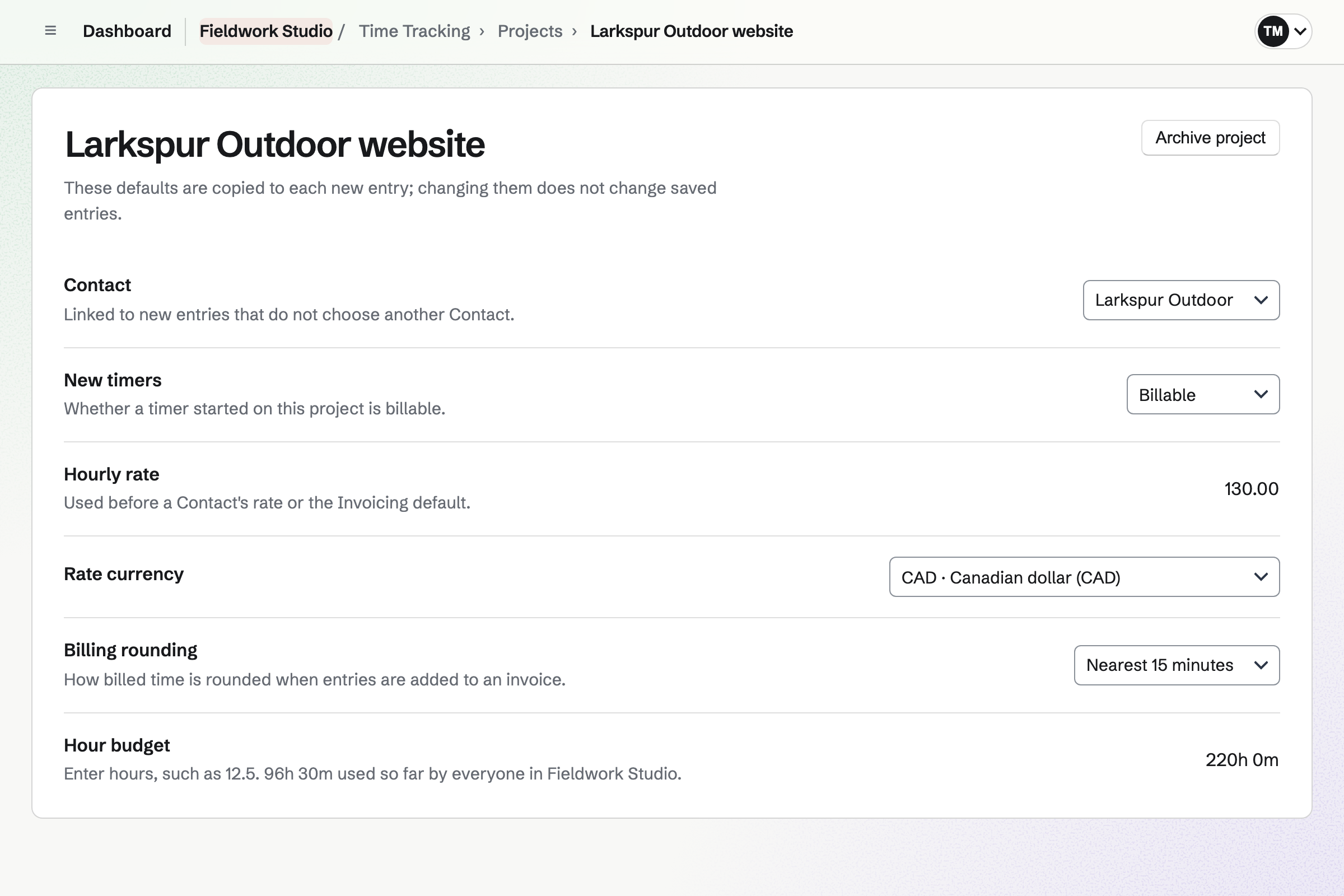
Task: Edit the hourly rate 130.00
Action: 1251,488
